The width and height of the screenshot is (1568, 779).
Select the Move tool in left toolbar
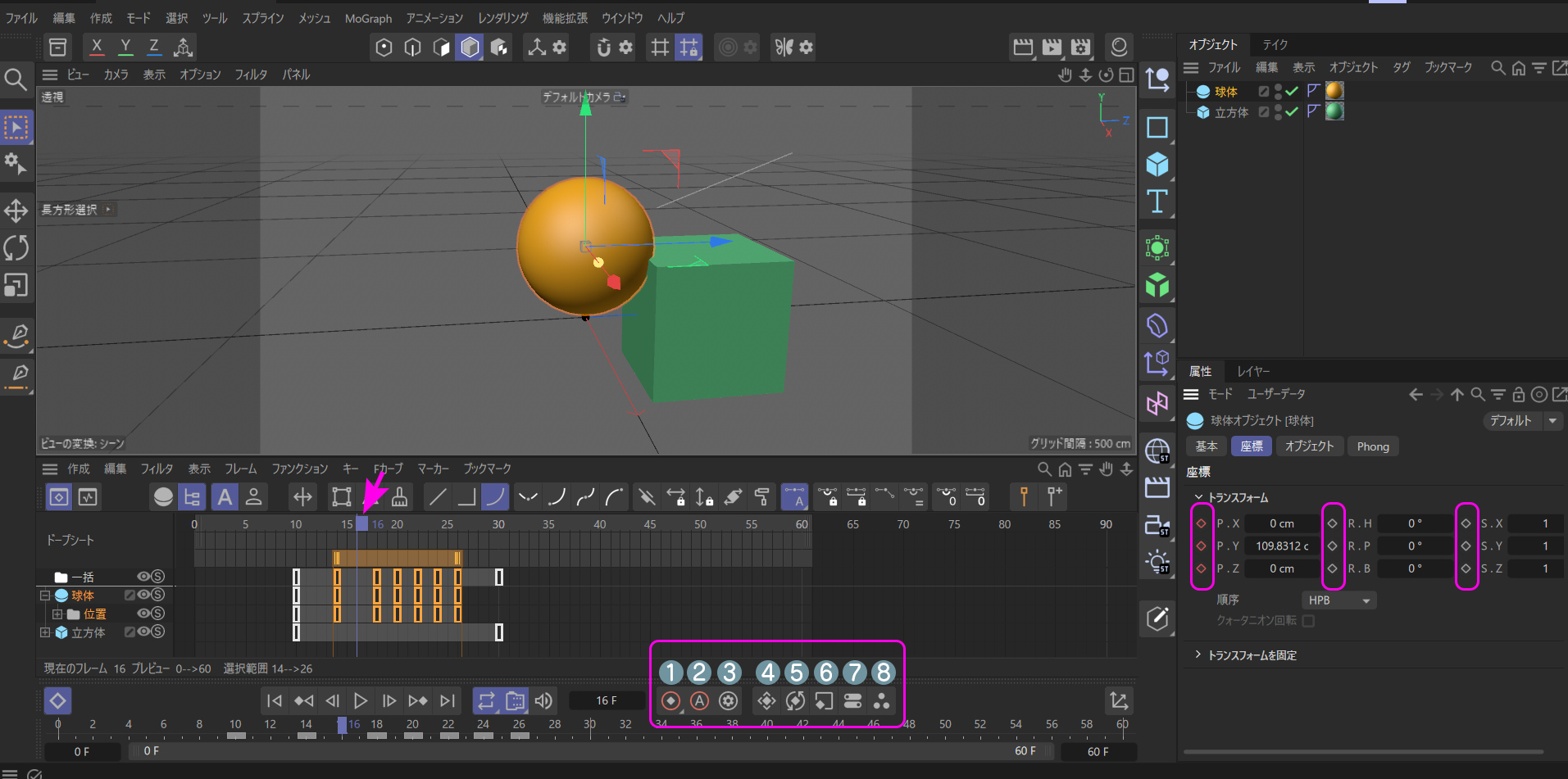[16, 211]
